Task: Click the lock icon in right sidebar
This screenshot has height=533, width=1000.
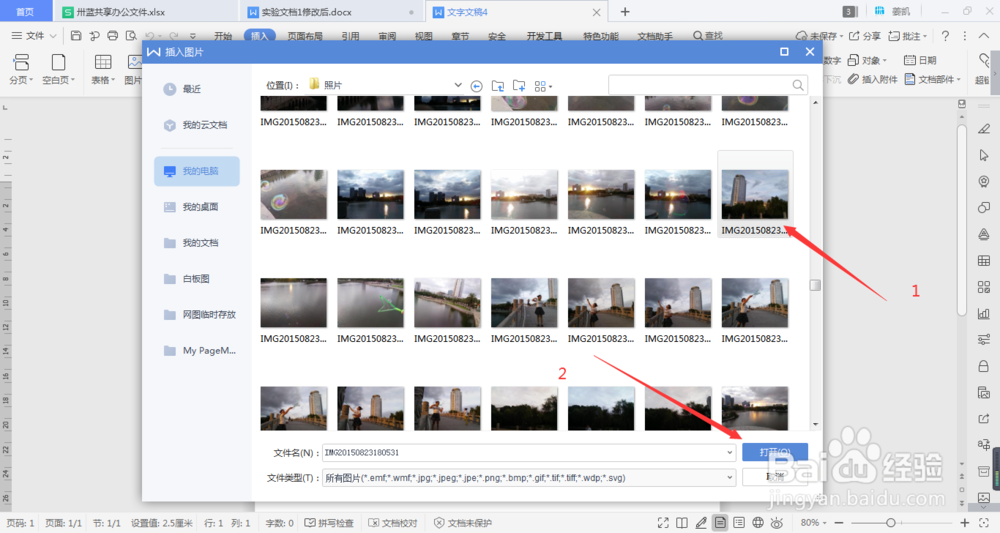Action: pos(984,366)
